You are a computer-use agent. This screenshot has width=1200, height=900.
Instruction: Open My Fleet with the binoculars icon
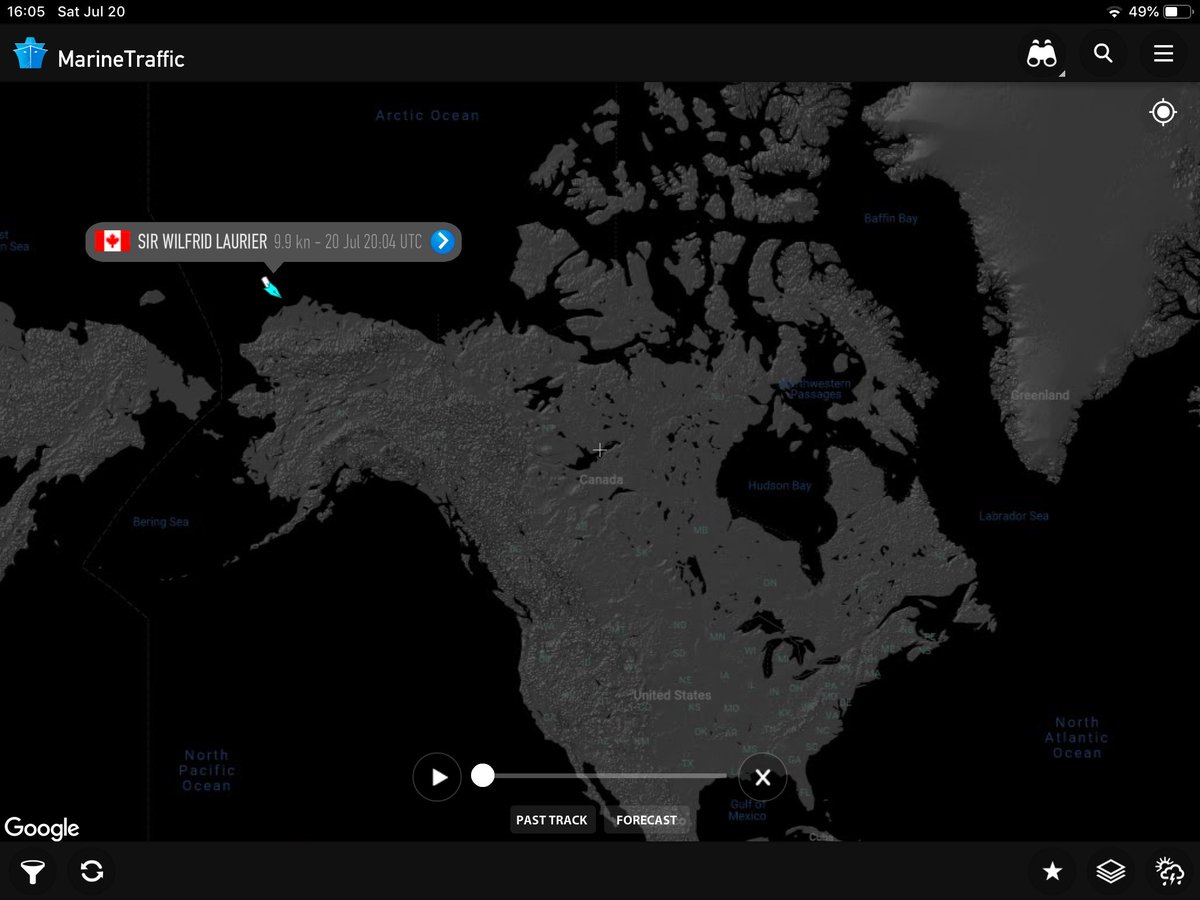[1041, 54]
